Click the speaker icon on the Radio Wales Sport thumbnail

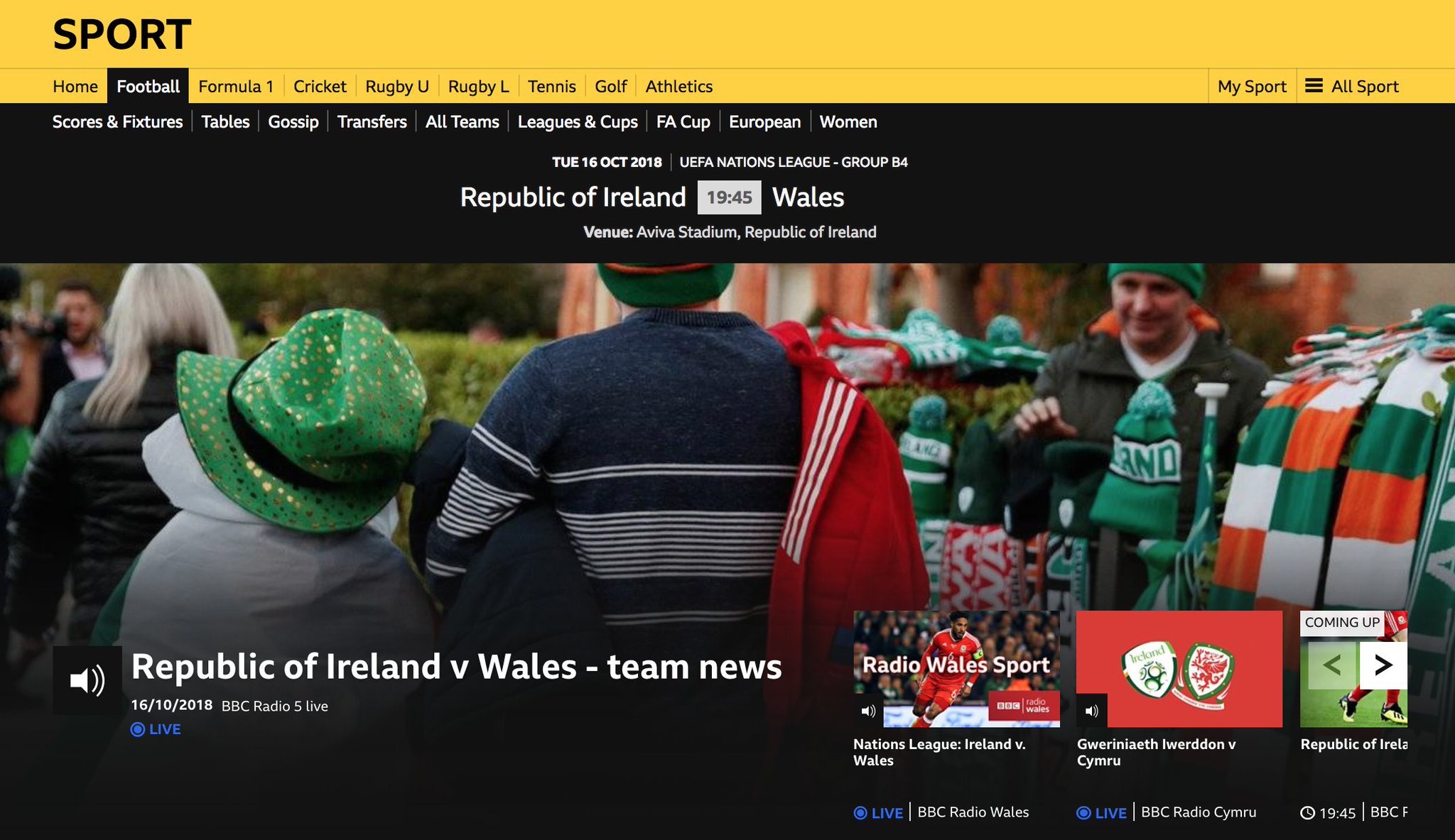[x=868, y=711]
